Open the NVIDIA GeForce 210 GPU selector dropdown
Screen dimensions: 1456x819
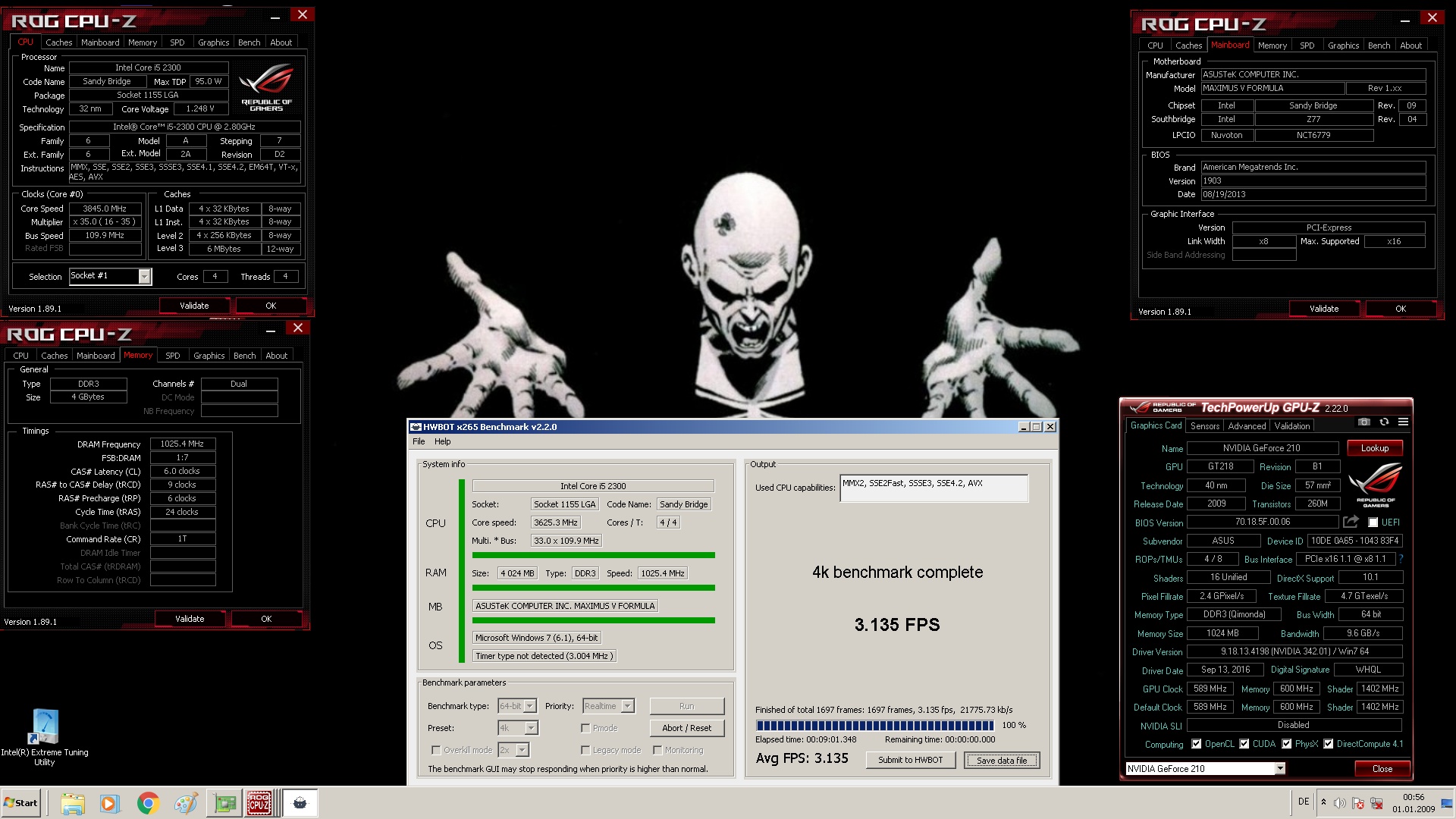pyautogui.click(x=1280, y=768)
